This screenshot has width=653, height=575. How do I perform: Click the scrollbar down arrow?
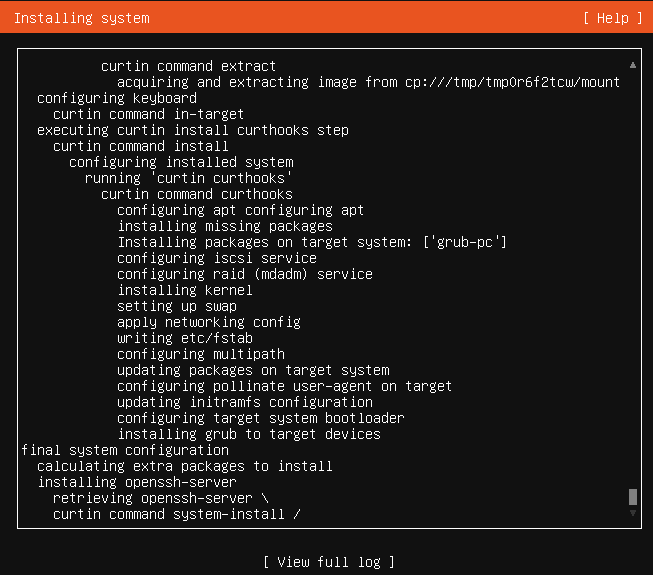(x=632, y=512)
